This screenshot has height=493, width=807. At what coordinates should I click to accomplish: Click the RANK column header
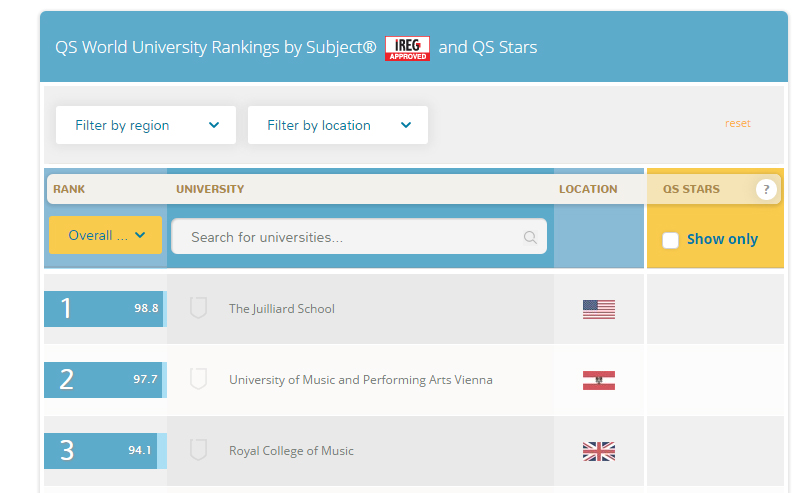pyautogui.click(x=69, y=189)
